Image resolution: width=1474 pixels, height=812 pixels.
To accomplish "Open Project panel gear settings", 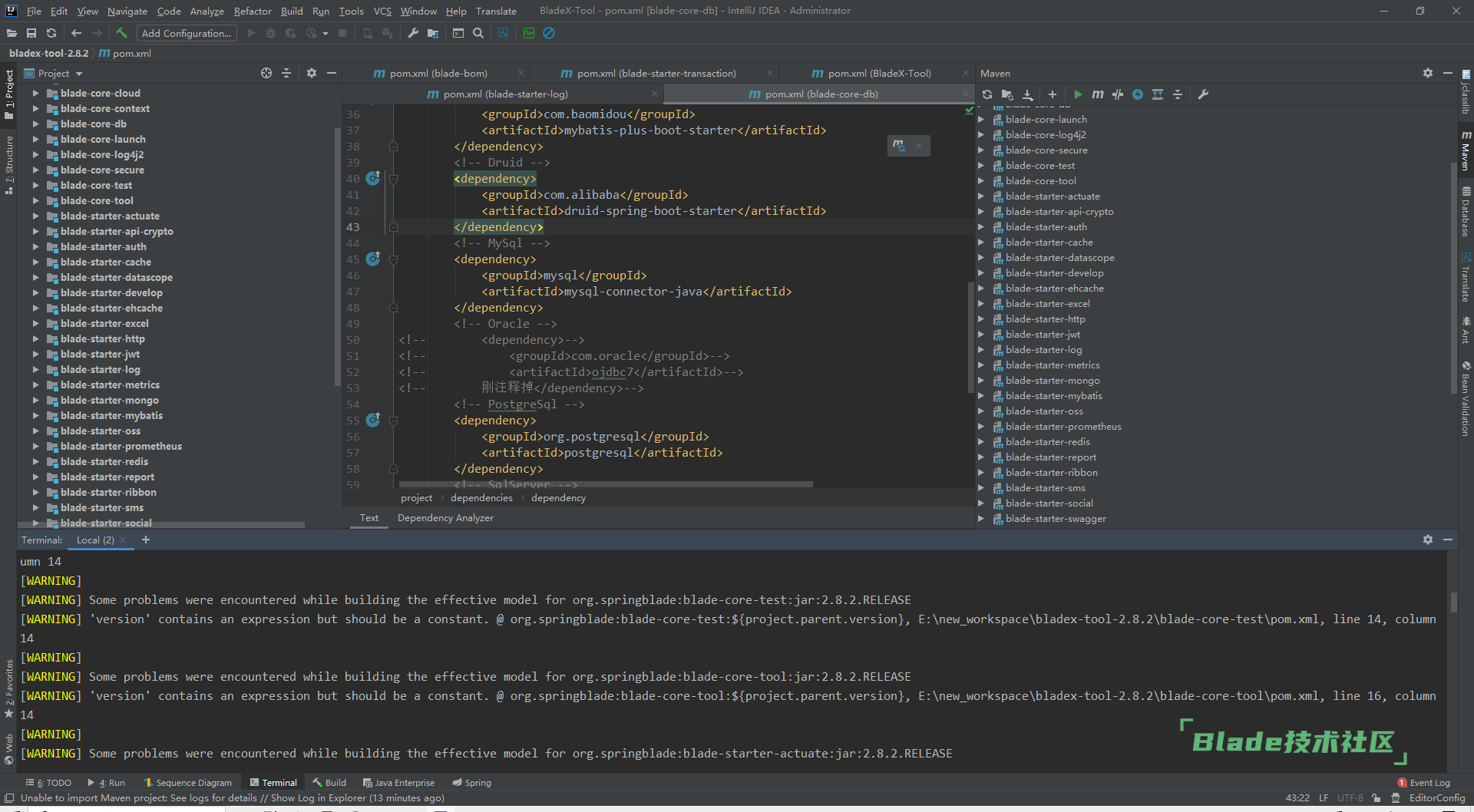I will [312, 73].
